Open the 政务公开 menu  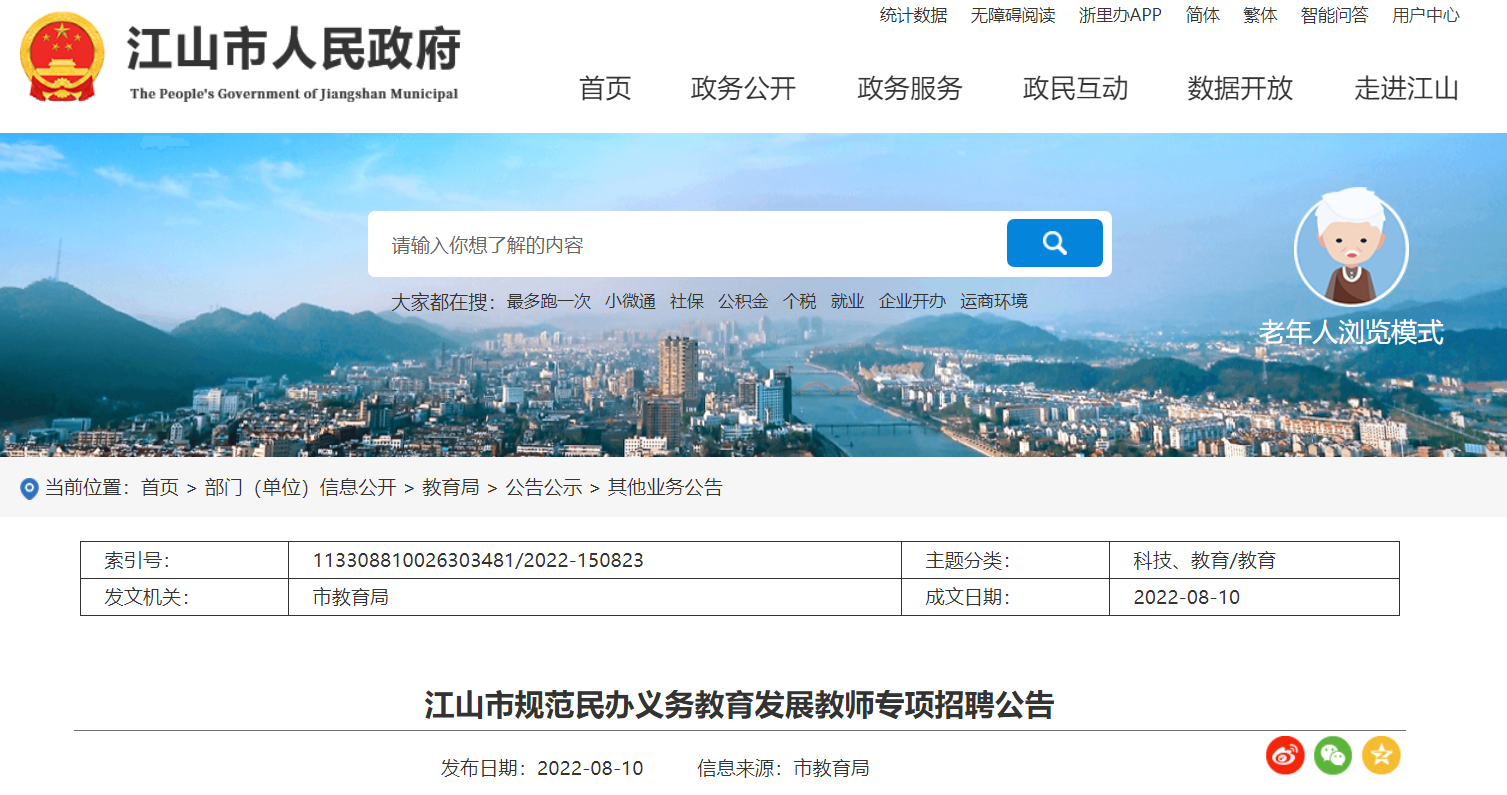click(743, 88)
